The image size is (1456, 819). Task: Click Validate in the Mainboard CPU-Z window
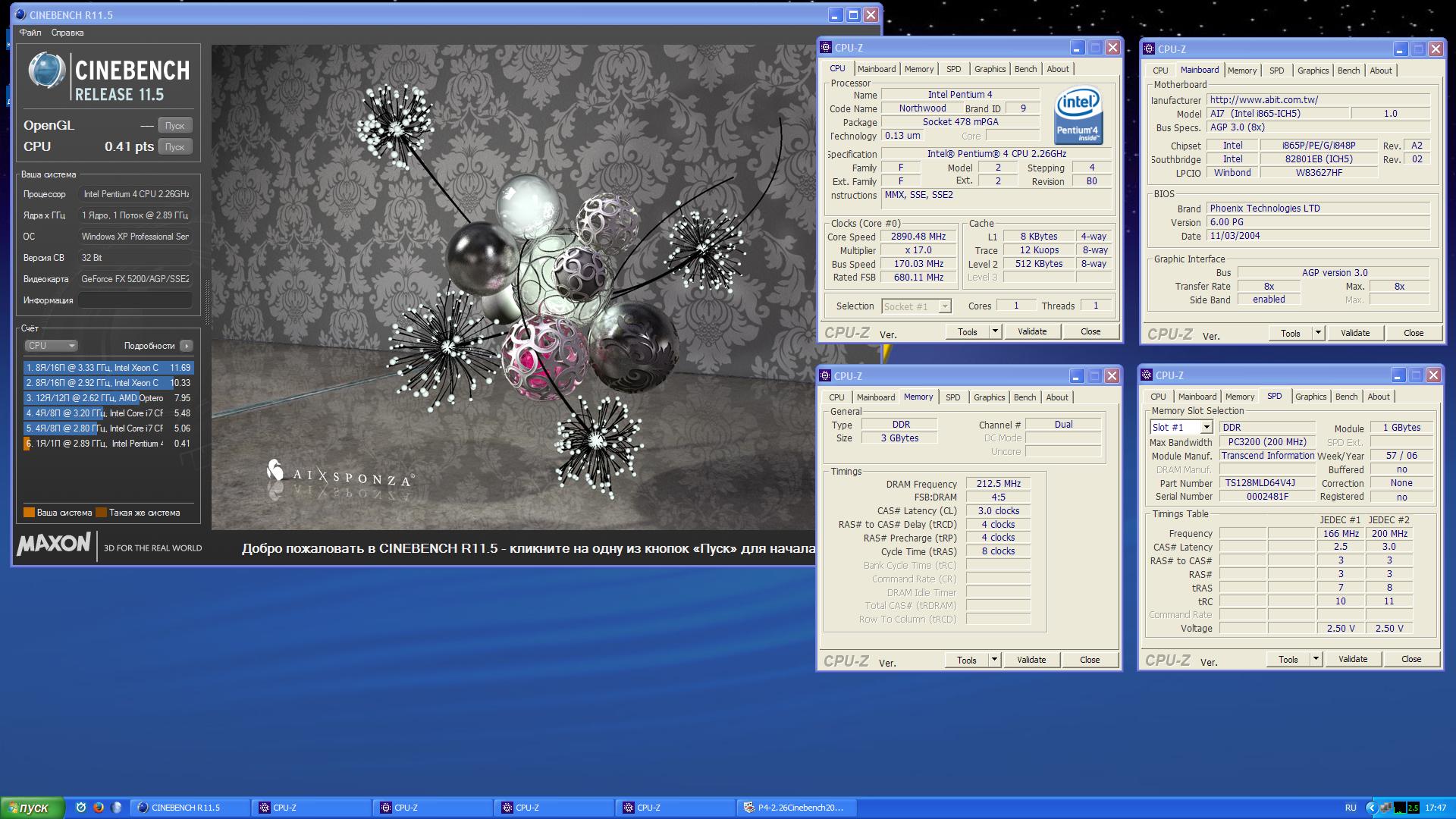coord(1355,333)
